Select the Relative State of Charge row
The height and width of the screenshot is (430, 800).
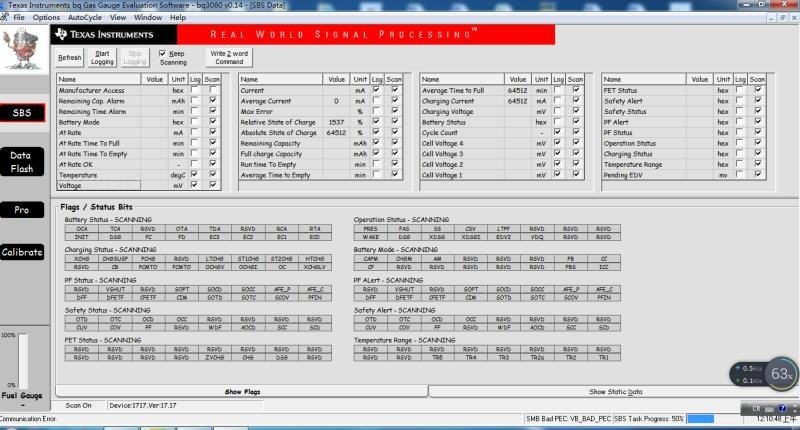coord(320,122)
